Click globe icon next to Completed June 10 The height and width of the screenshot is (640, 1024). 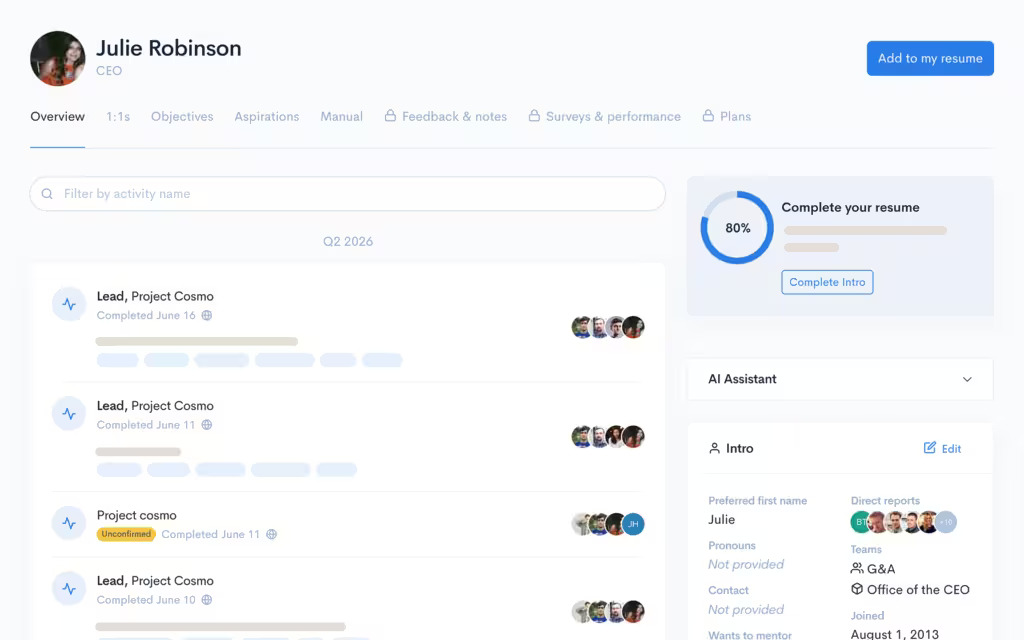point(206,600)
